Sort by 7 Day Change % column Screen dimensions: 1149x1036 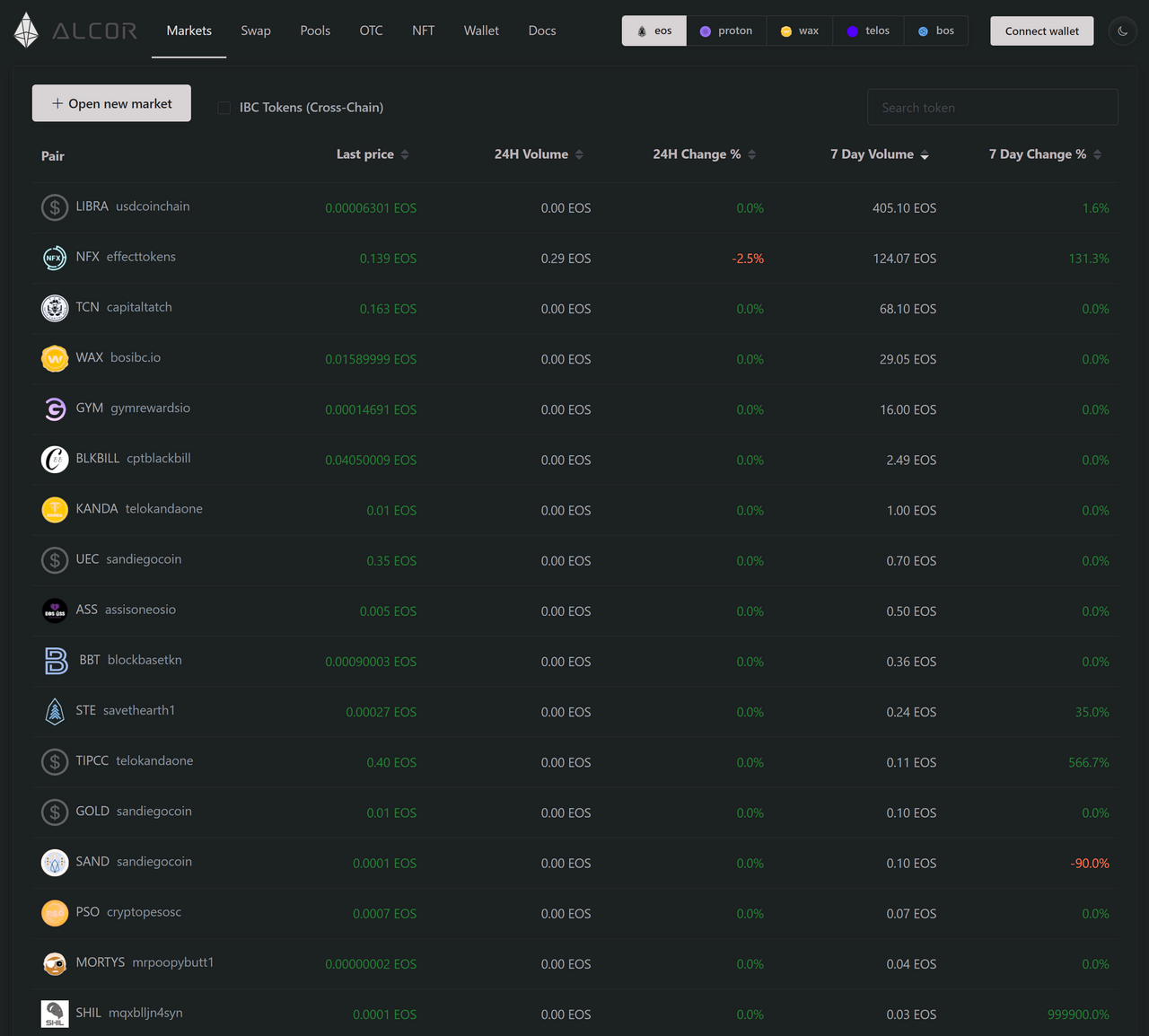point(1045,154)
